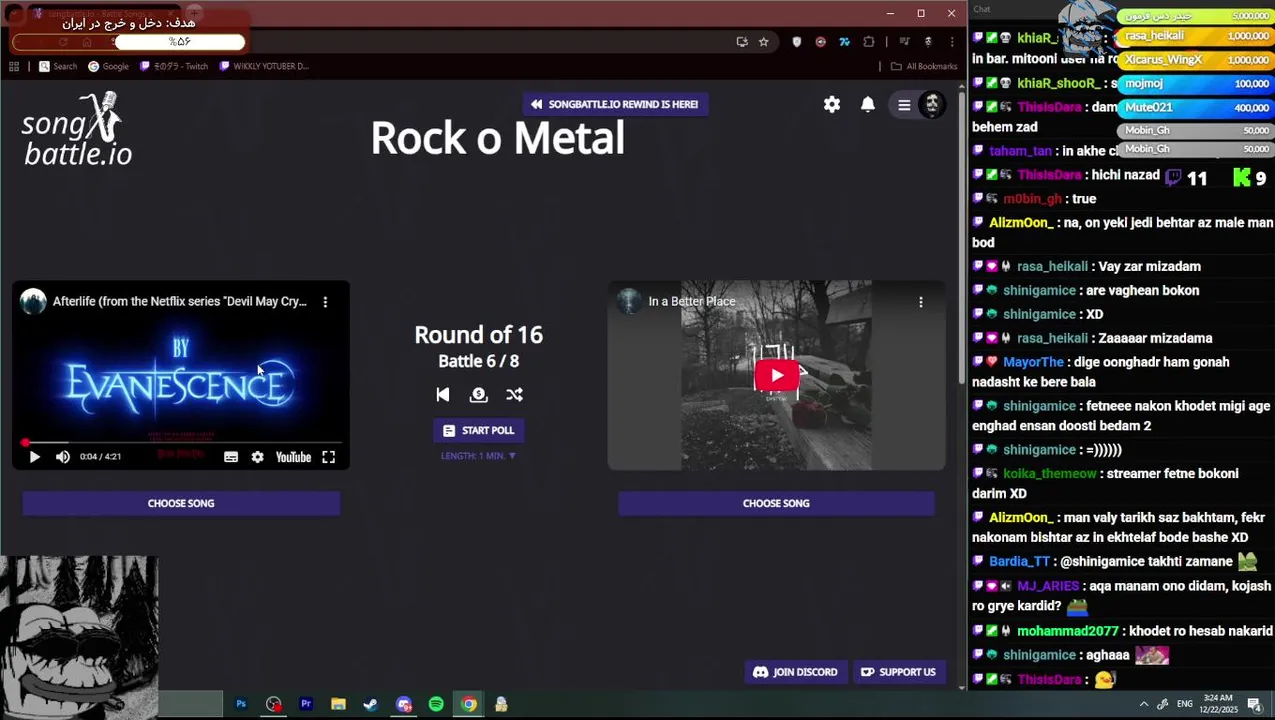Open the Afterlife video channel avatar
Viewport: 1275px width, 720px height.
point(33,301)
